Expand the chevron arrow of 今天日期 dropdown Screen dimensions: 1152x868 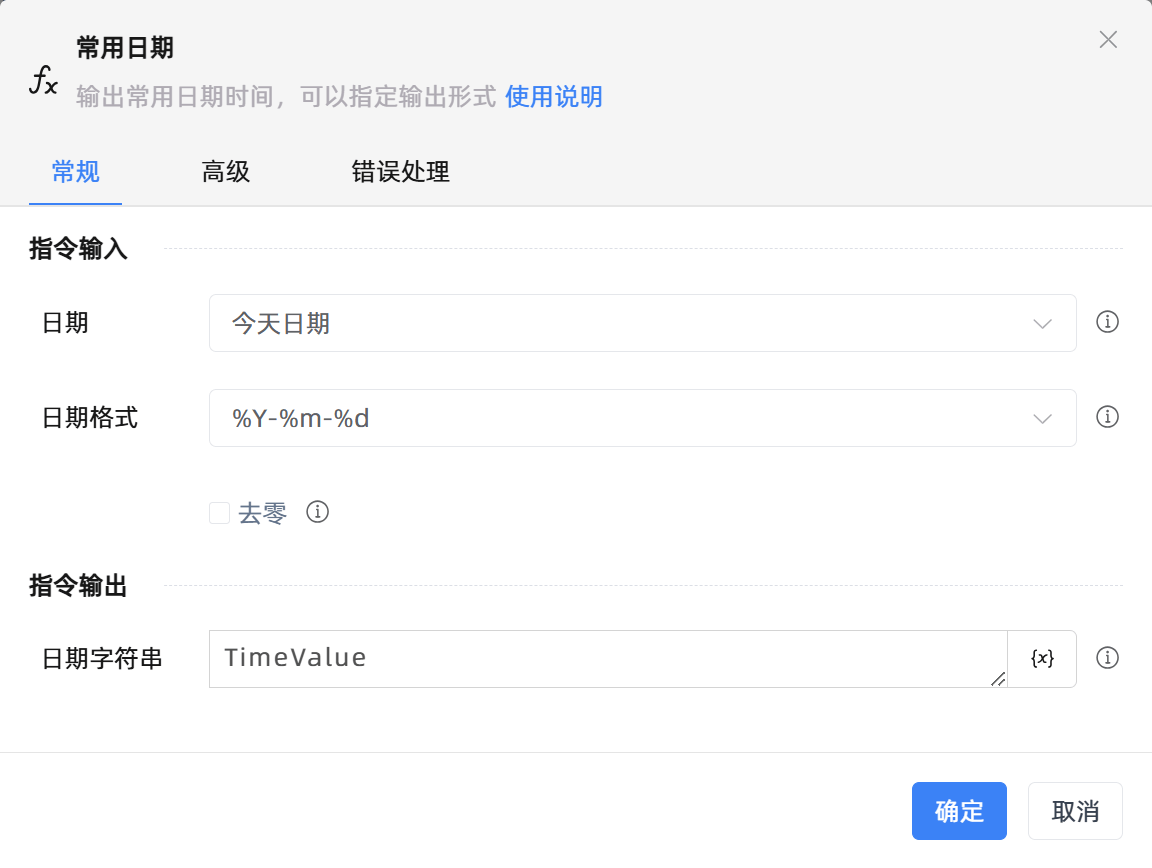coord(1042,324)
